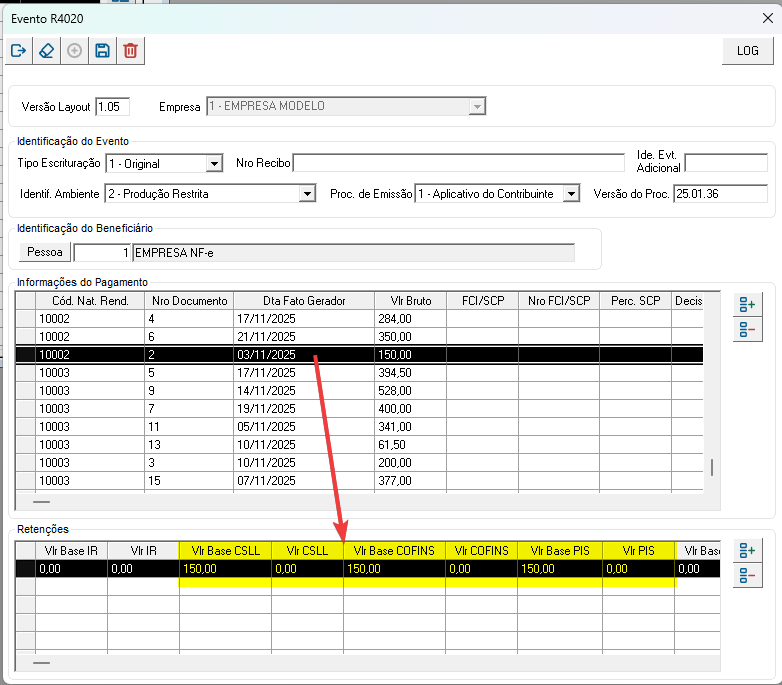782x685 pixels.
Task: Select the row with Vlr Bruto 284,00
Action: coord(359,319)
